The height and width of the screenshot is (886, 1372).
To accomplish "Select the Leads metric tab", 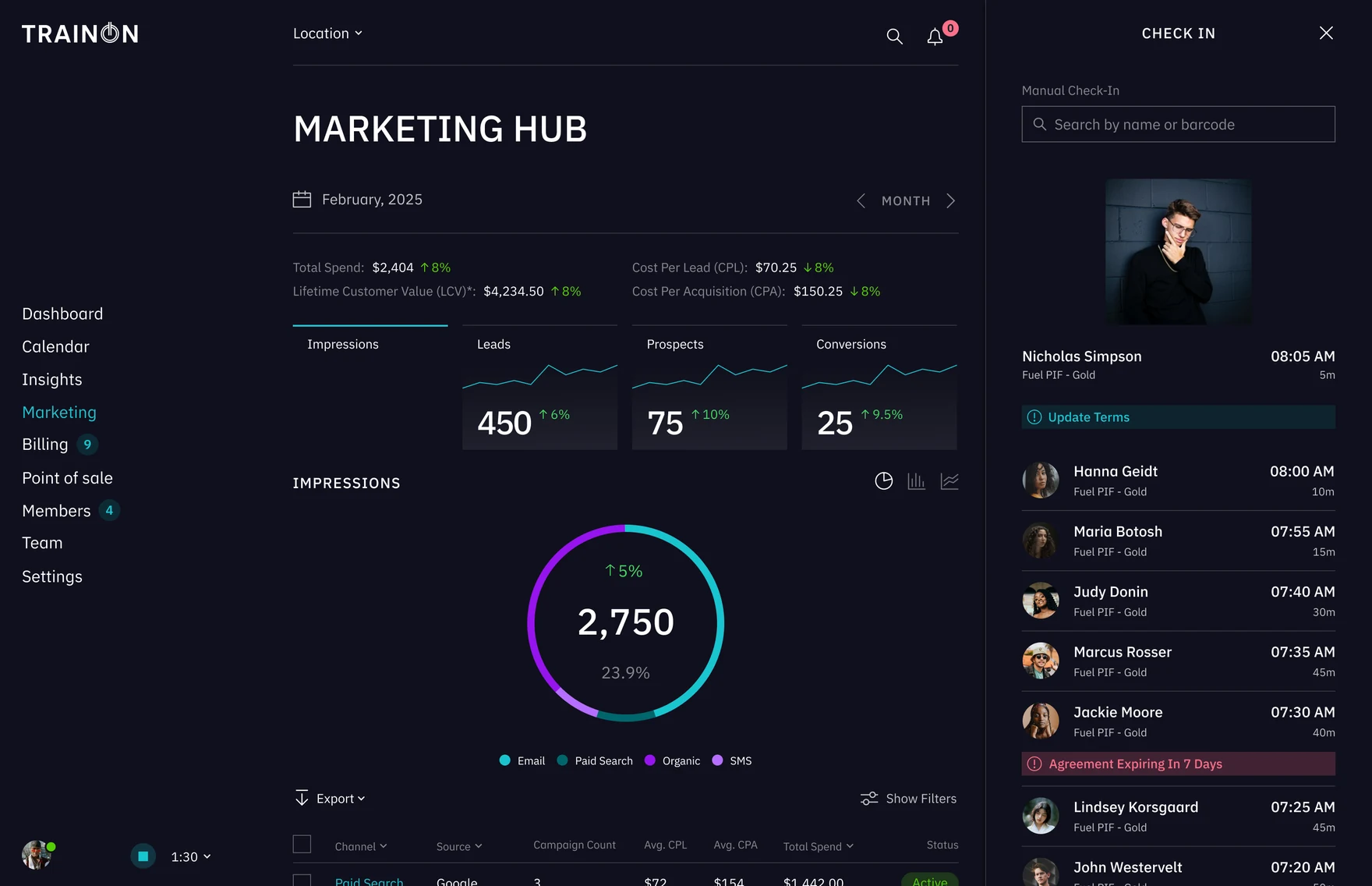I will [539, 387].
